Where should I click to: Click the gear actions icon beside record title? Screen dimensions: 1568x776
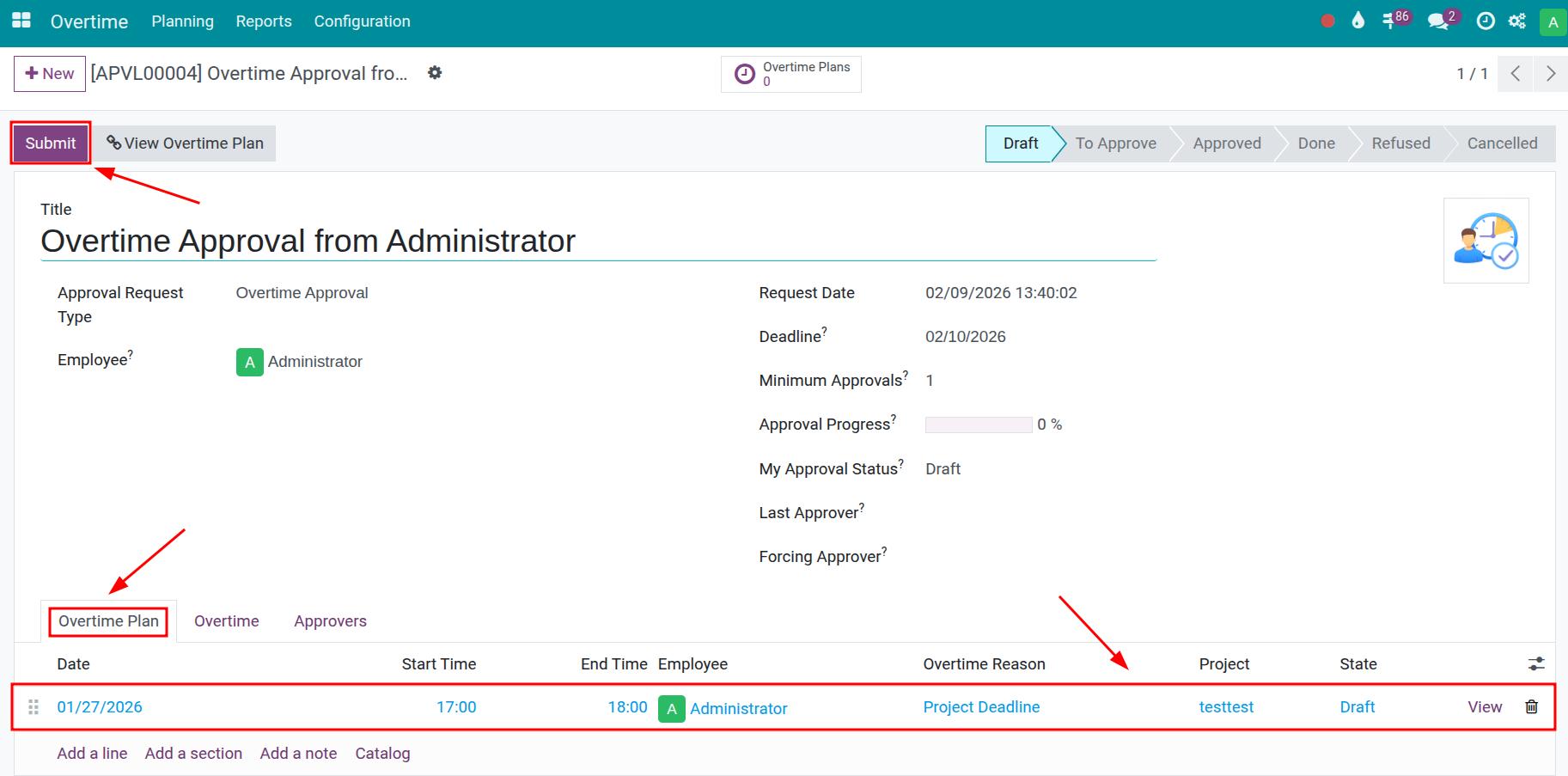point(435,73)
